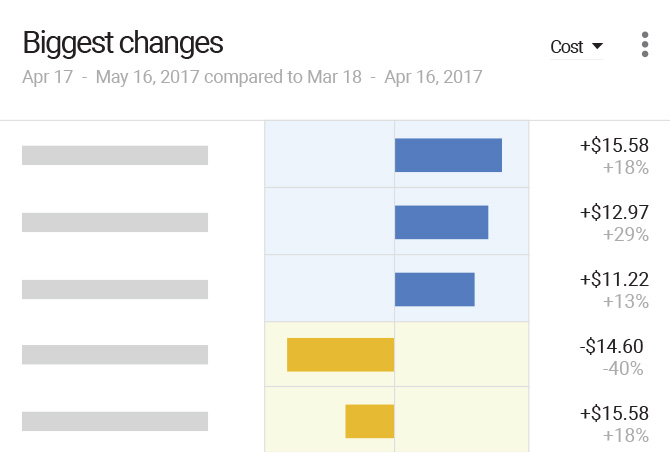Select the blue bar for +$11.22 change
Image resolution: width=670 pixels, height=452 pixels.
coord(434,289)
